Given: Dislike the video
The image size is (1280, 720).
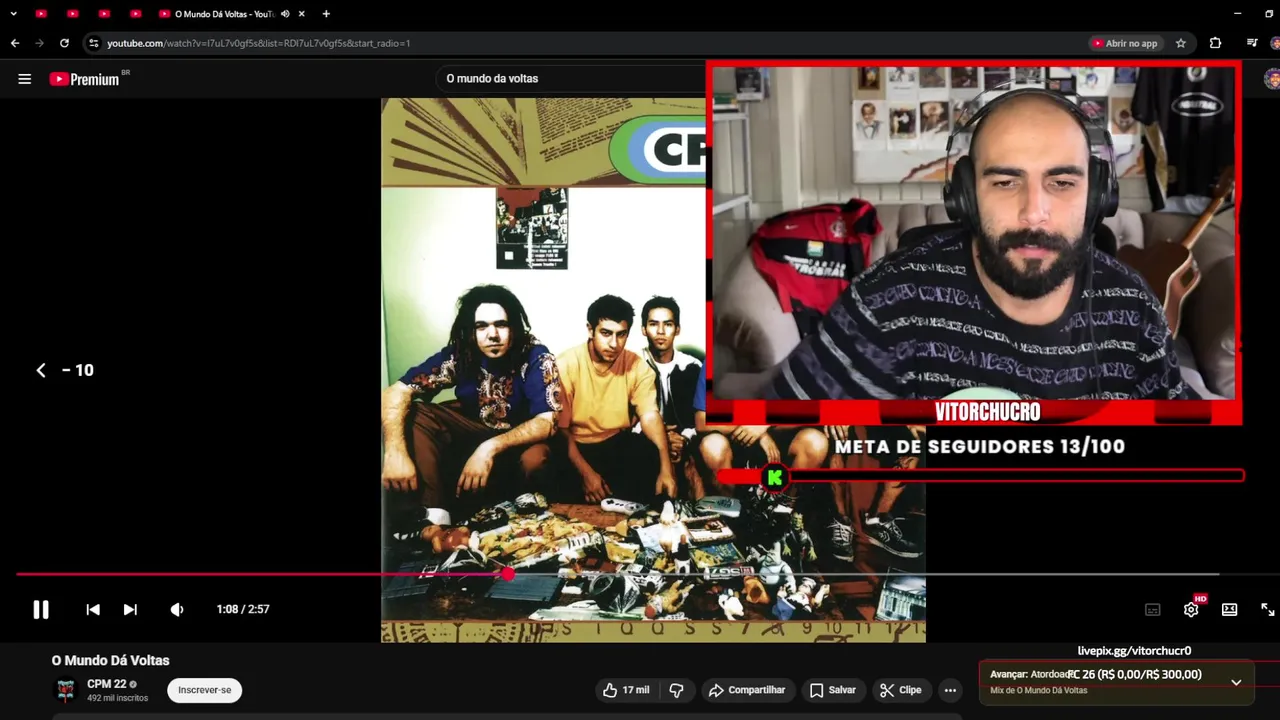Looking at the screenshot, I should tap(677, 690).
